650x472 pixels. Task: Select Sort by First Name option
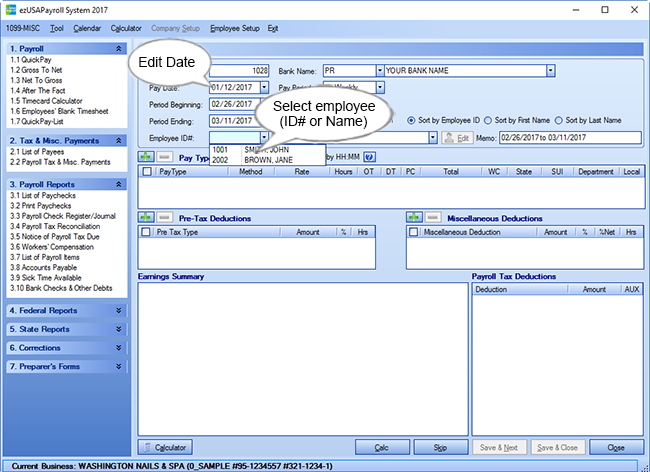tap(488, 120)
